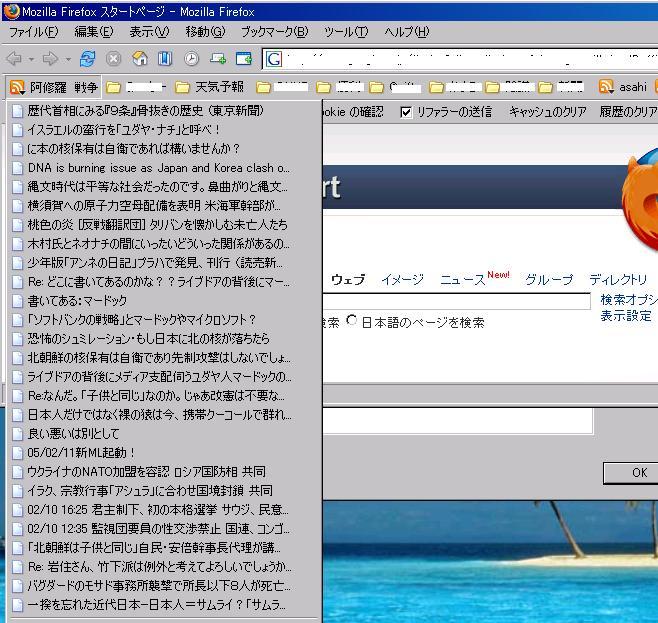Screen dimensions: 658x623
Task: Click the New Tab toolbar icon
Action: coord(218,59)
